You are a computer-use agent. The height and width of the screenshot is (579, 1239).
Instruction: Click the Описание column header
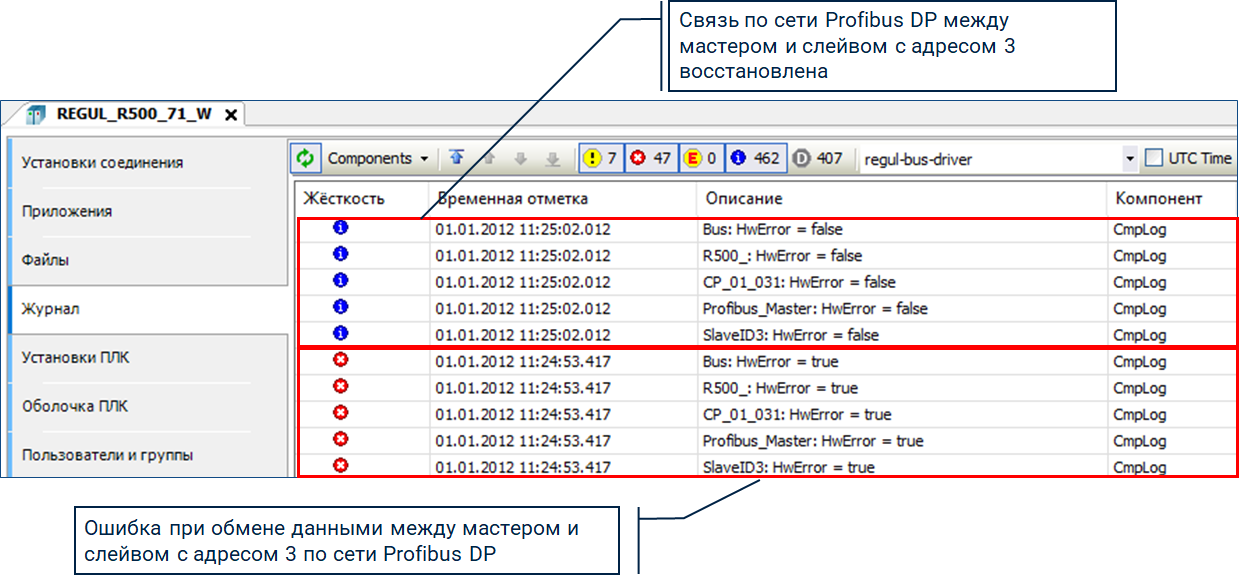coord(742,199)
